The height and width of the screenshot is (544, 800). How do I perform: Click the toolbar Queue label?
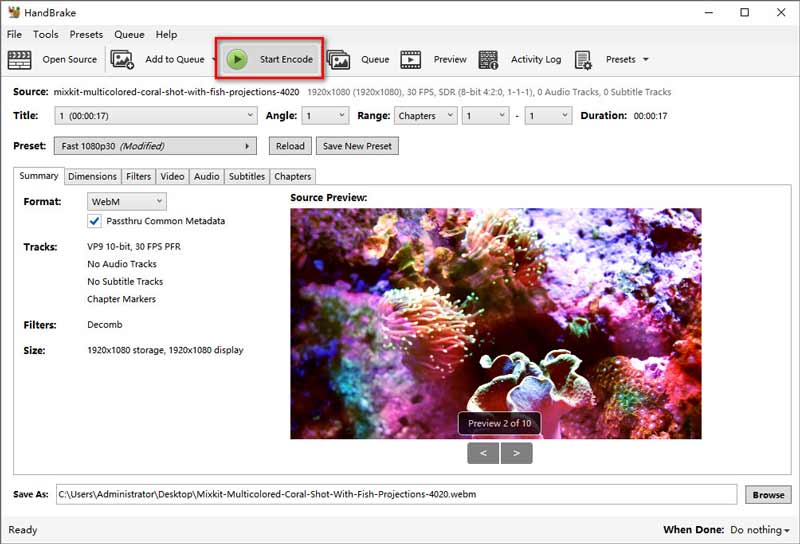click(375, 60)
